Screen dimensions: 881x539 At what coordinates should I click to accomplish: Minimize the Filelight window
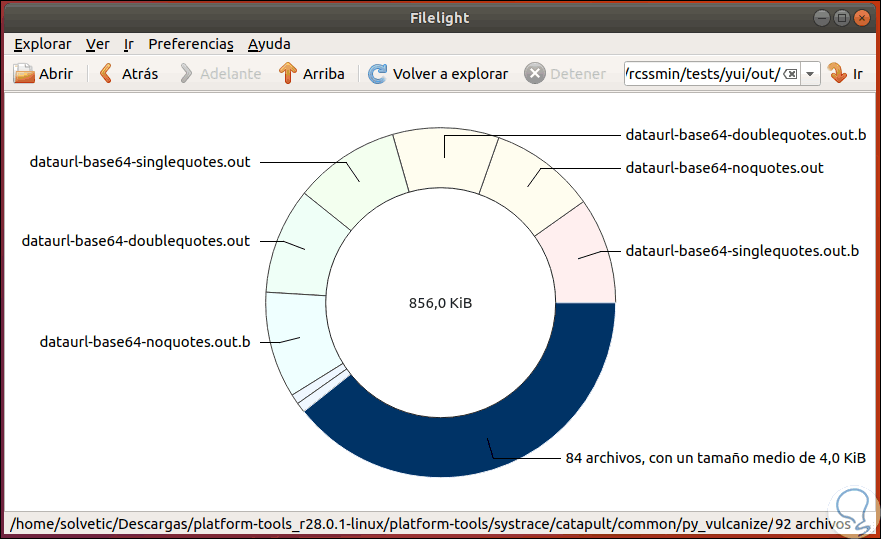click(822, 18)
